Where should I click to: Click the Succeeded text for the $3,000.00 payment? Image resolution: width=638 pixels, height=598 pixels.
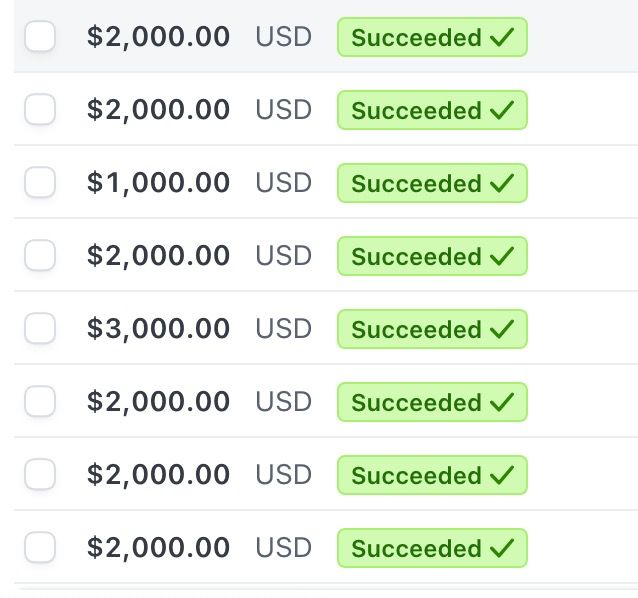click(x=416, y=329)
